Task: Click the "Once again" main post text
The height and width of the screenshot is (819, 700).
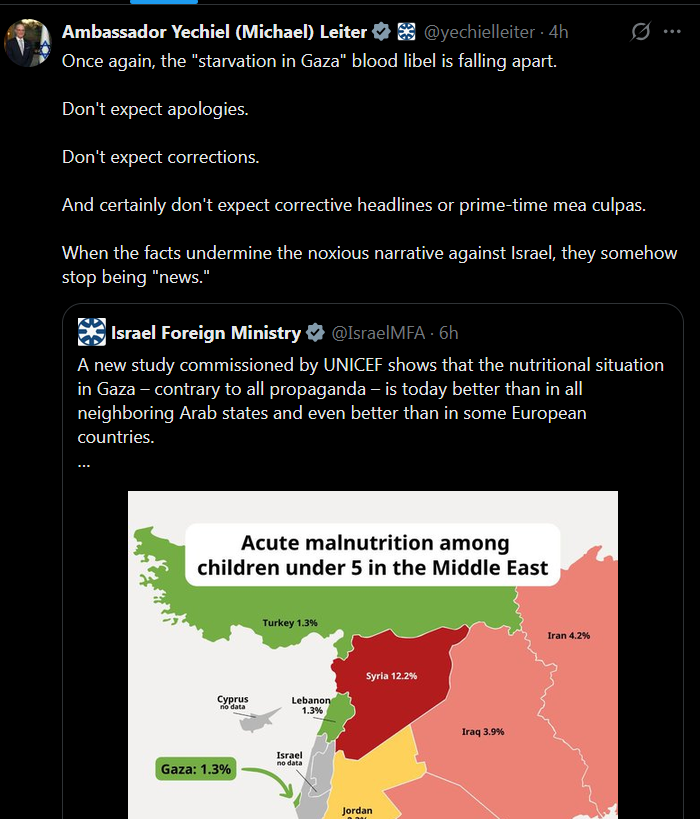Action: (x=309, y=61)
